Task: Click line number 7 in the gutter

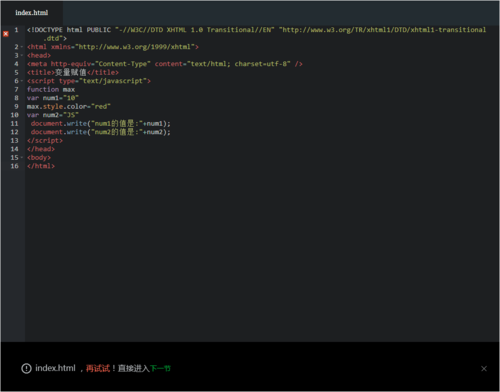Action: (16, 89)
